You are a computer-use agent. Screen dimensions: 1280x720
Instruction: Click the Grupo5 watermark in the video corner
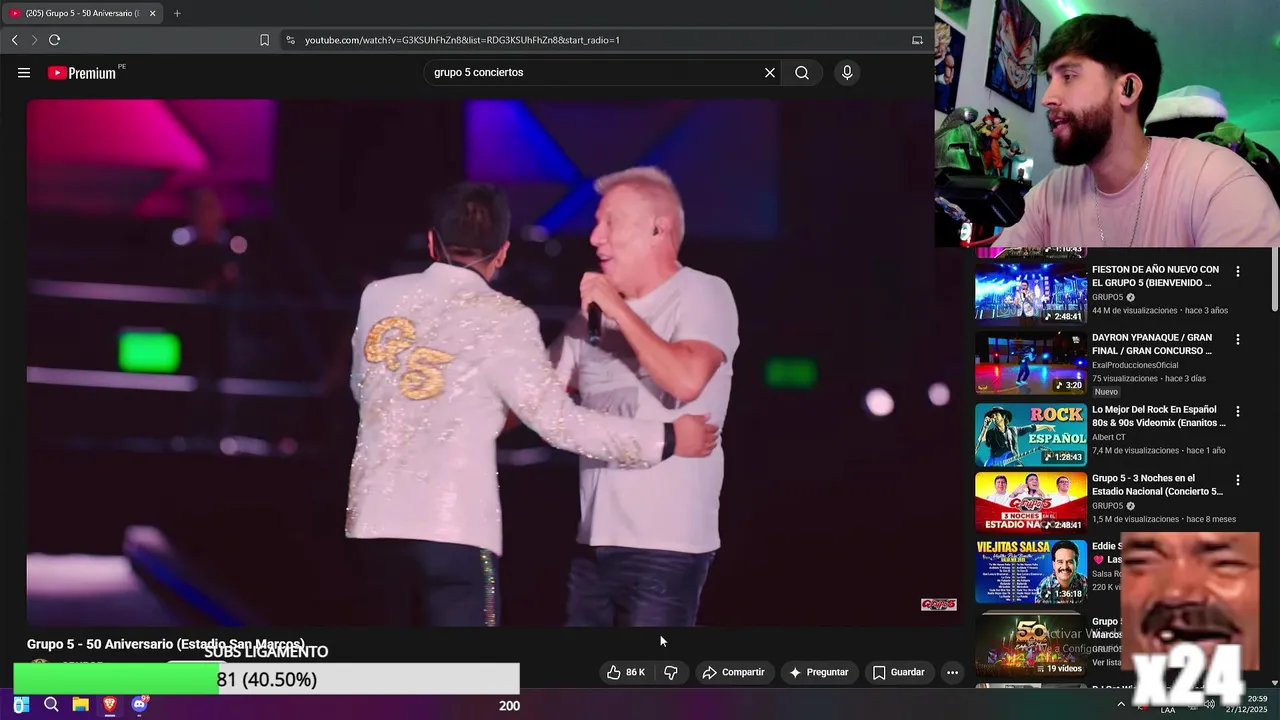[938, 604]
